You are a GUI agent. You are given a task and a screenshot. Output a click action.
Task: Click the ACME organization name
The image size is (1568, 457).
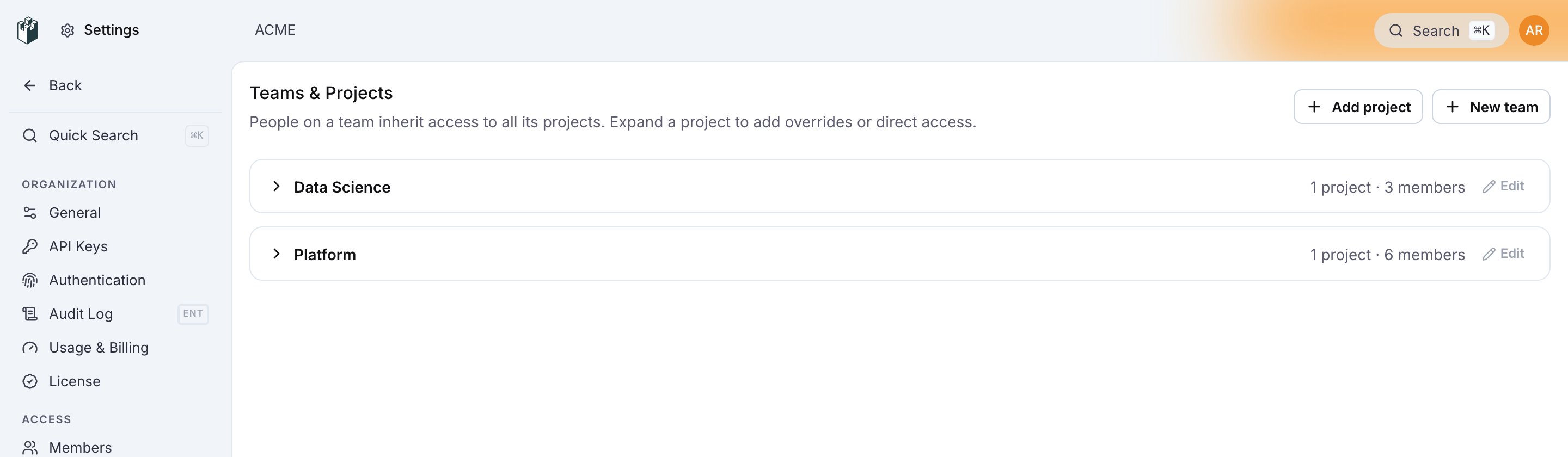275,30
